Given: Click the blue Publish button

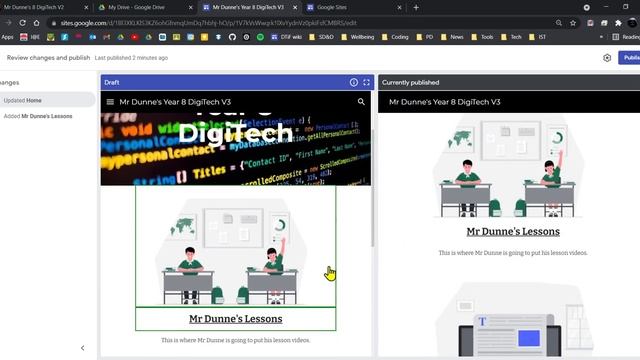Looking at the screenshot, I should pos(629,58).
